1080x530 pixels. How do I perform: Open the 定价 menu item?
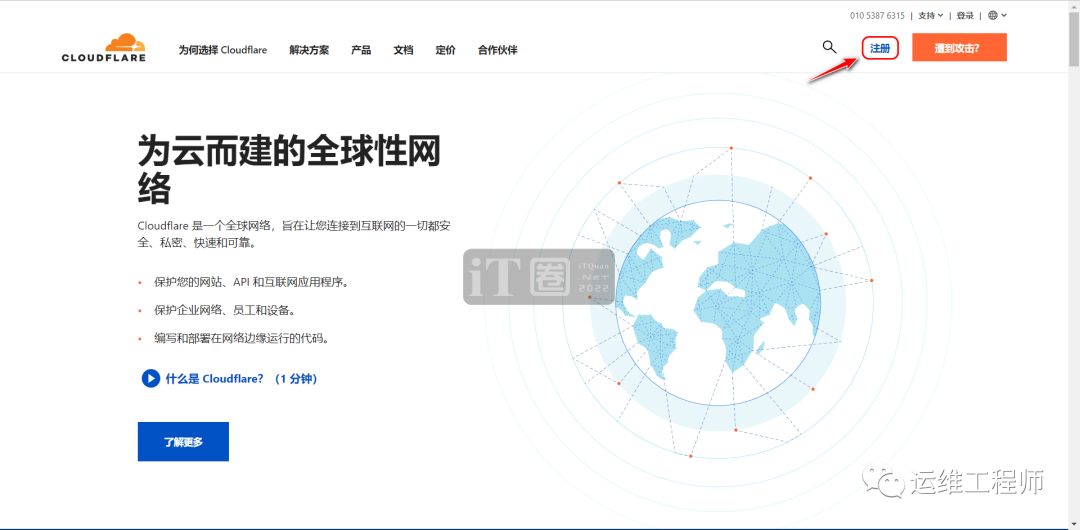point(446,50)
